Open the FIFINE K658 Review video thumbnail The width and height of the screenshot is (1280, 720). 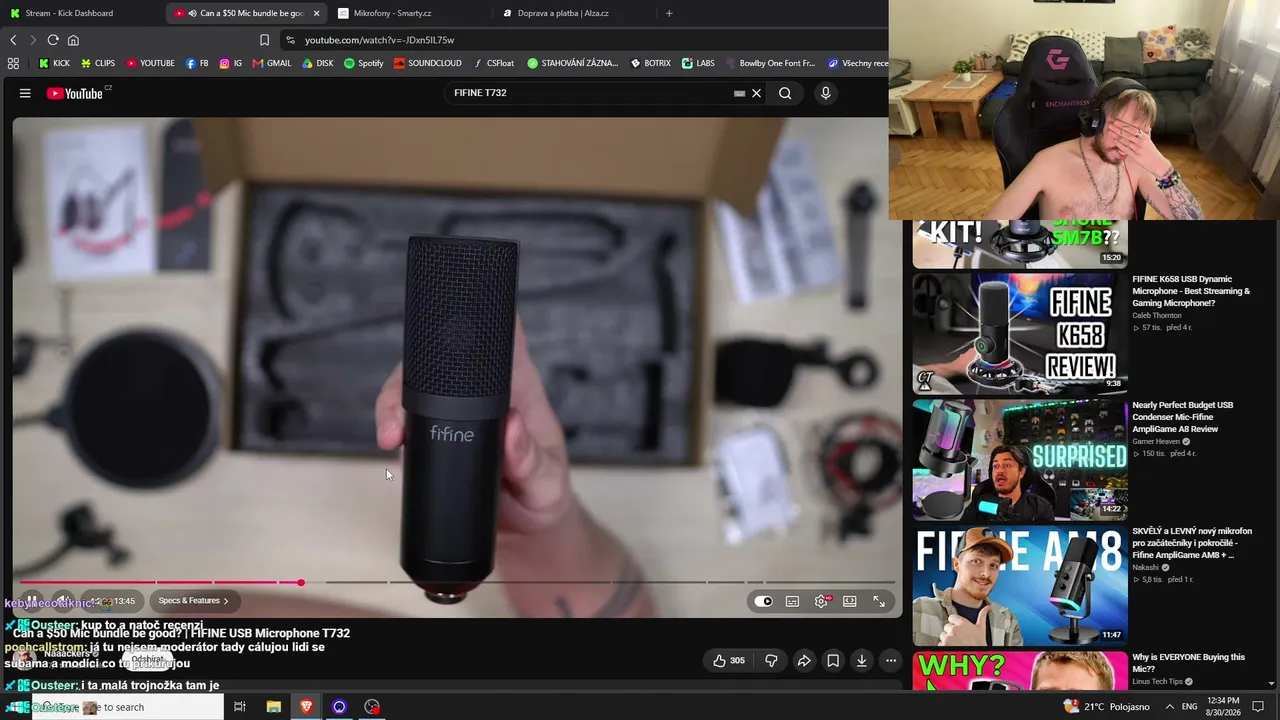1020,334
